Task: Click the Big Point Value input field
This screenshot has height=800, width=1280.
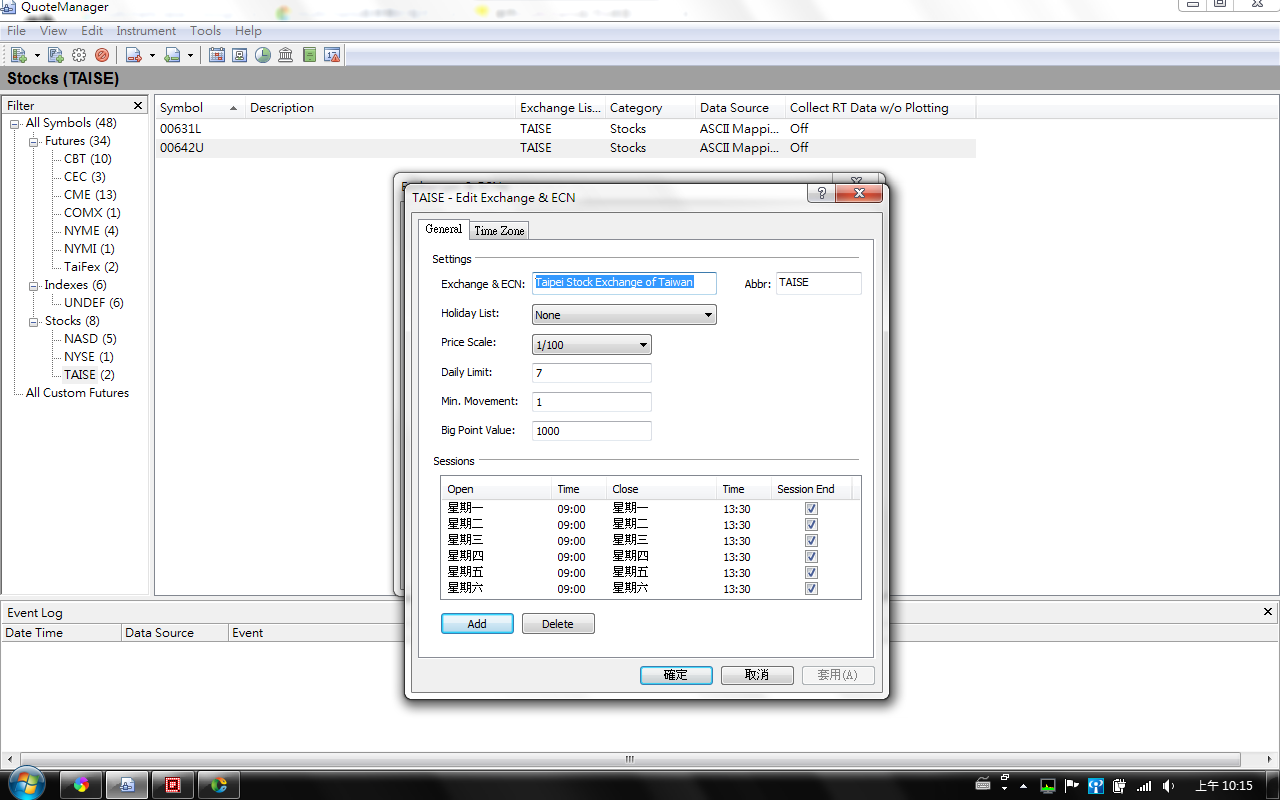Action: [x=592, y=431]
